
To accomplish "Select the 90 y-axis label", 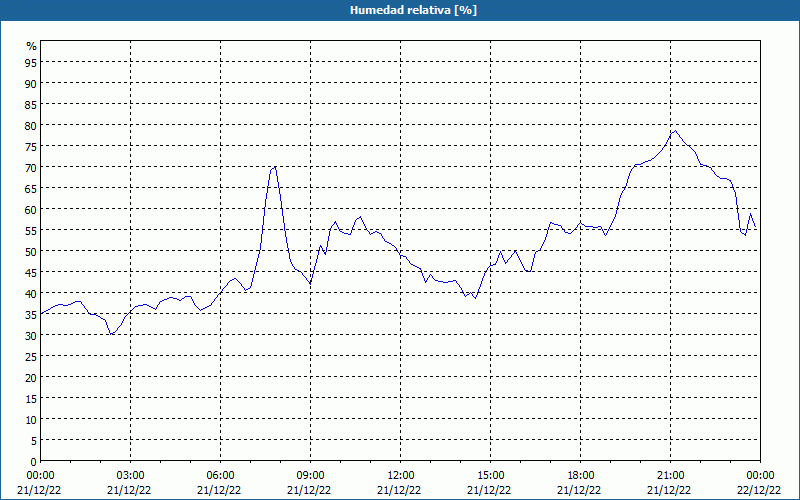I will [31, 83].
